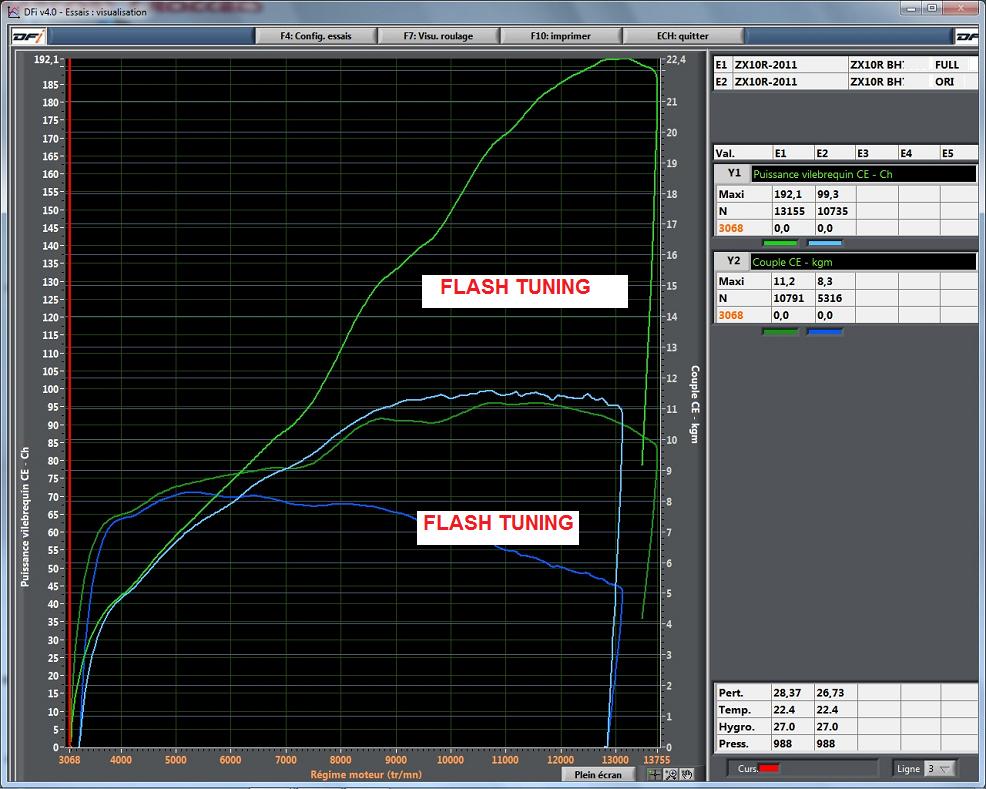986x789 pixels.
Task: Select the crosshair cursor tool
Action: pyautogui.click(x=654, y=774)
